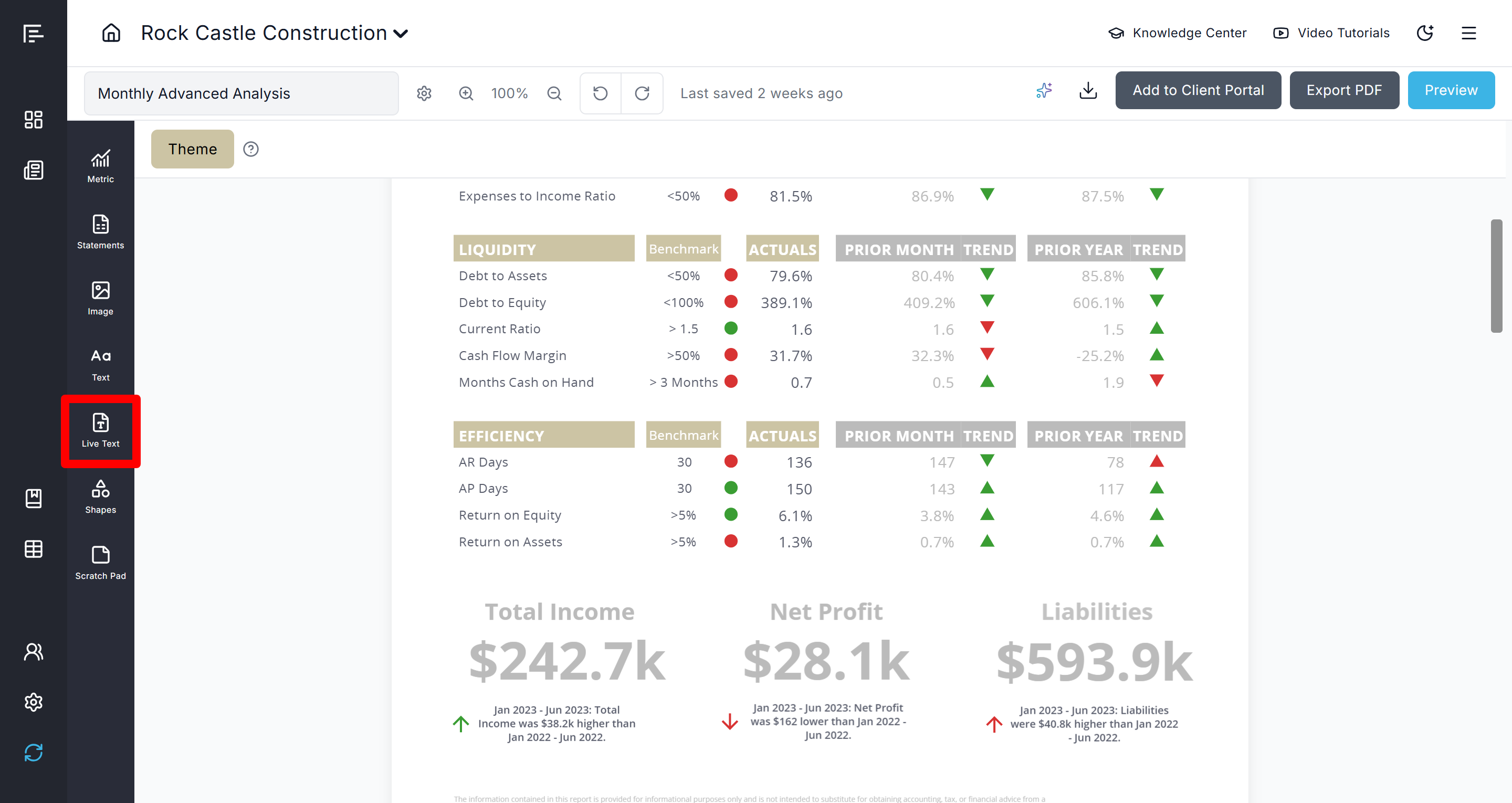1512x803 pixels.
Task: Open the Theme menu
Action: [x=192, y=149]
